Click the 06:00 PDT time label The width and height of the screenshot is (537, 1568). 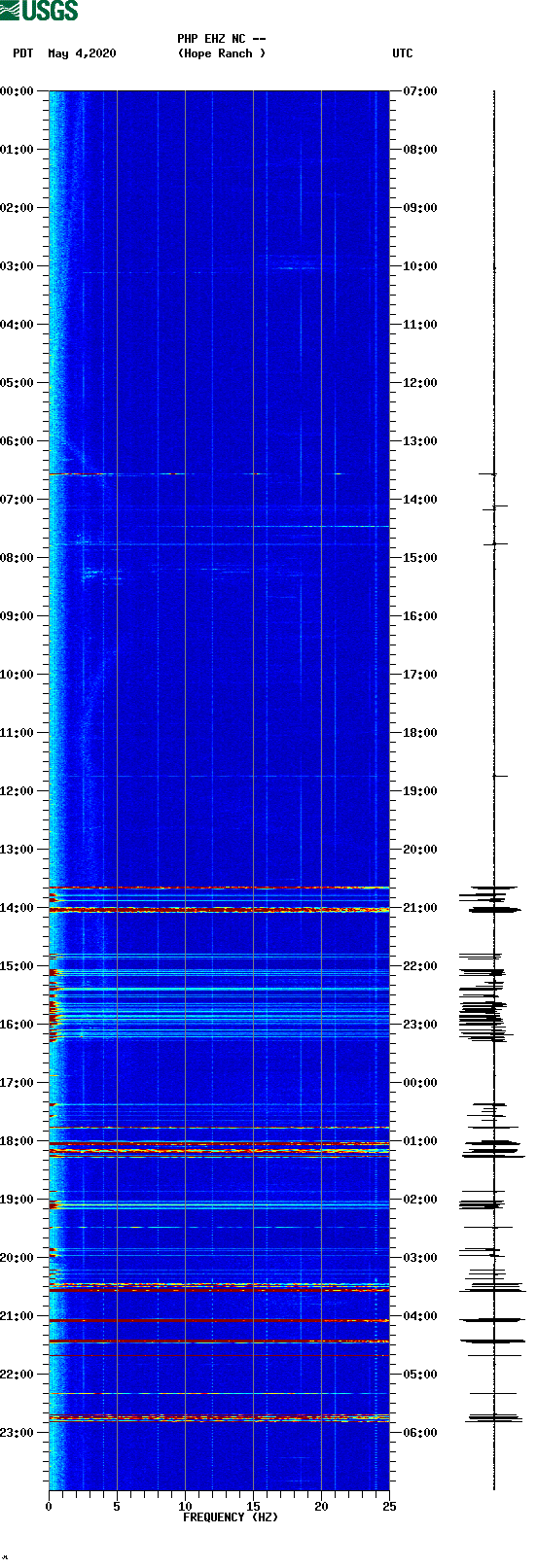tap(18, 441)
